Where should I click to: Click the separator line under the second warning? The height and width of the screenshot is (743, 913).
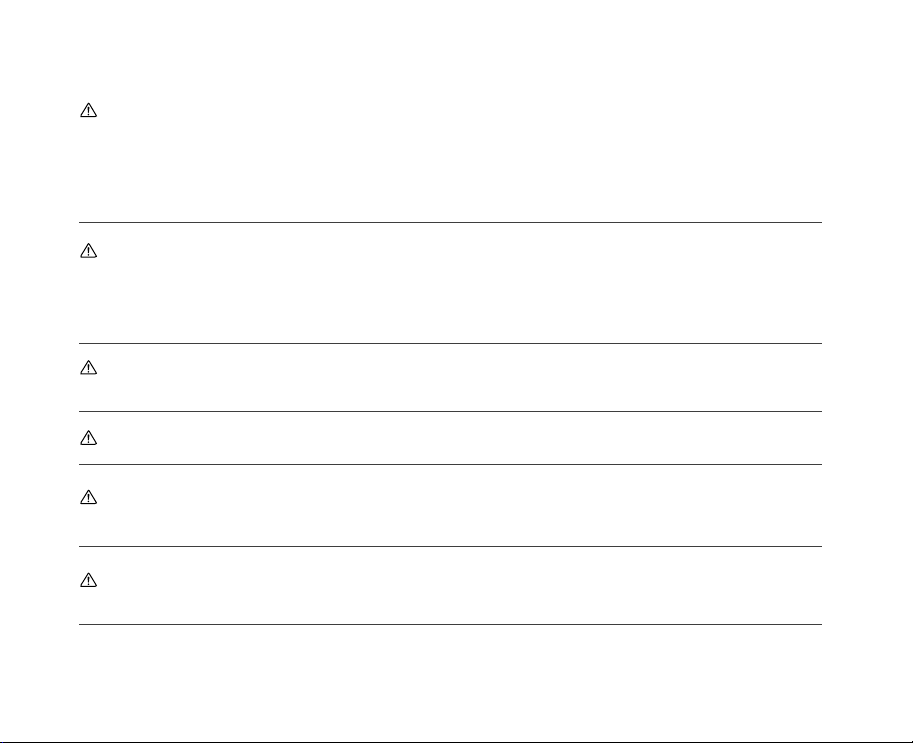(x=450, y=344)
